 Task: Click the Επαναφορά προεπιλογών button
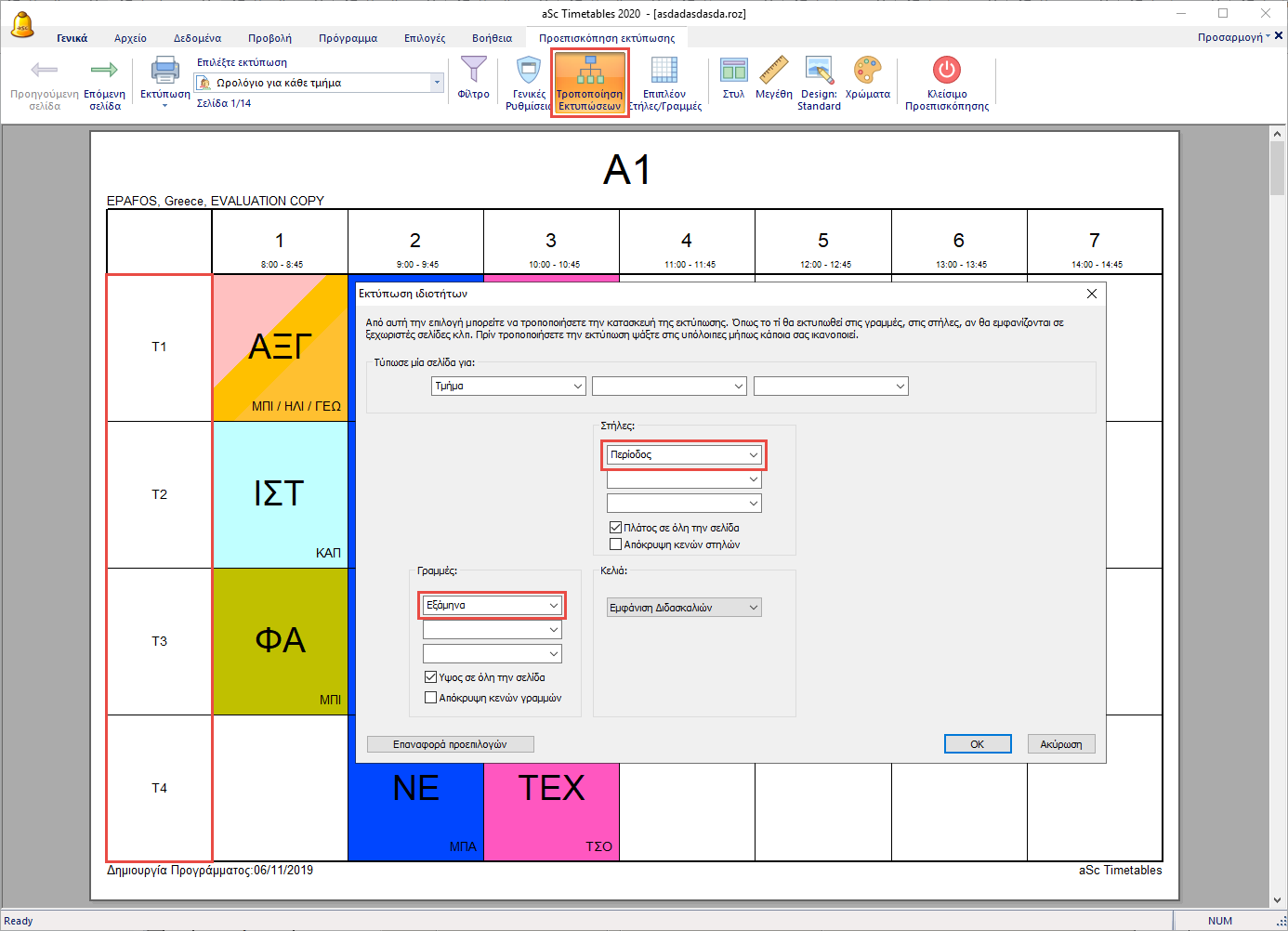[450, 744]
